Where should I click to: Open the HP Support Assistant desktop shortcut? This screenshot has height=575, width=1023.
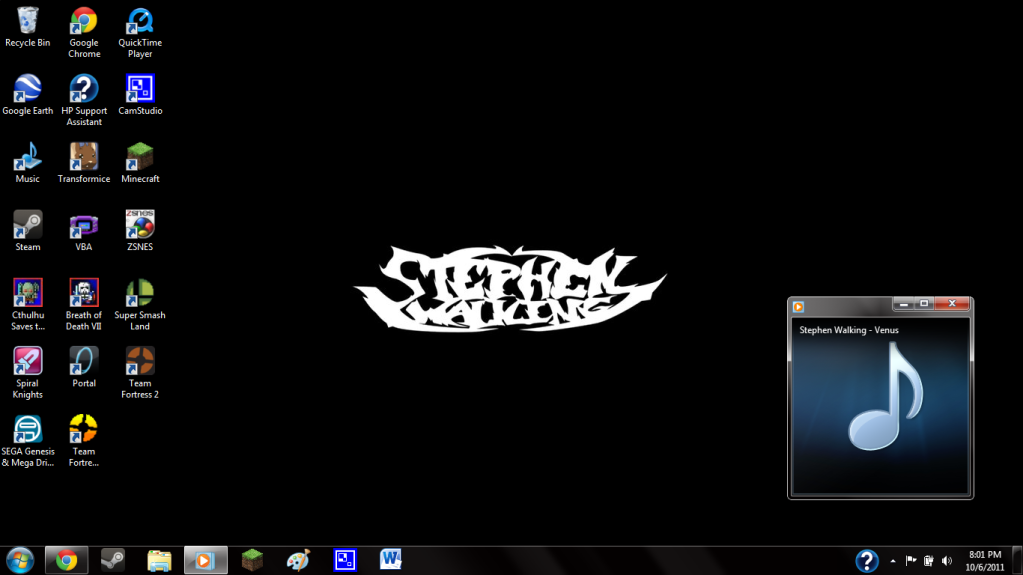point(84,101)
